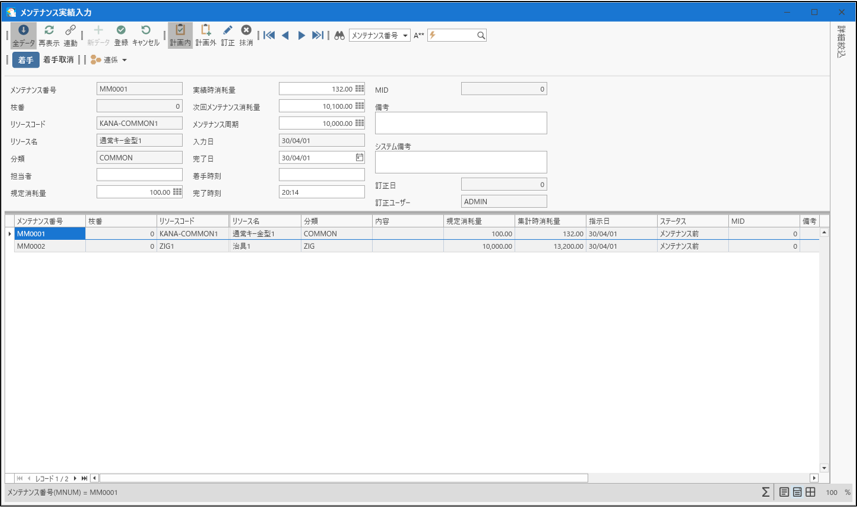The image size is (857, 507).
Task: Click the 指示日 column header
Action: (x=620, y=221)
